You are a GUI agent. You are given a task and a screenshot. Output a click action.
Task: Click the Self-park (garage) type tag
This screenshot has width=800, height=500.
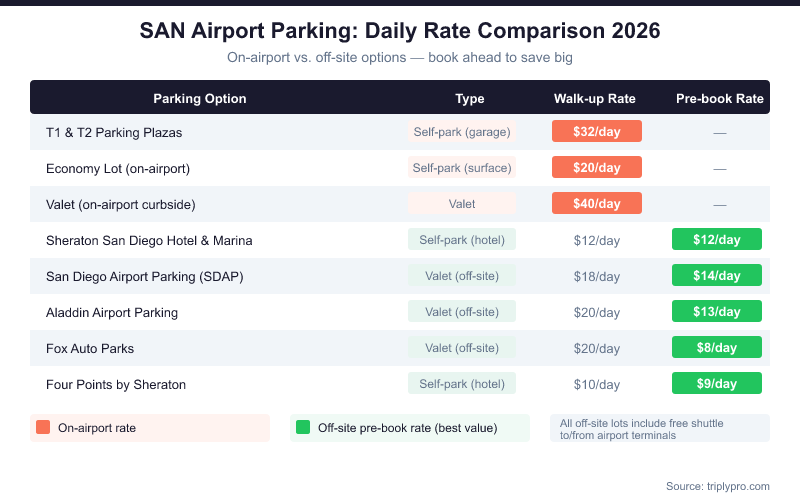[x=462, y=132]
